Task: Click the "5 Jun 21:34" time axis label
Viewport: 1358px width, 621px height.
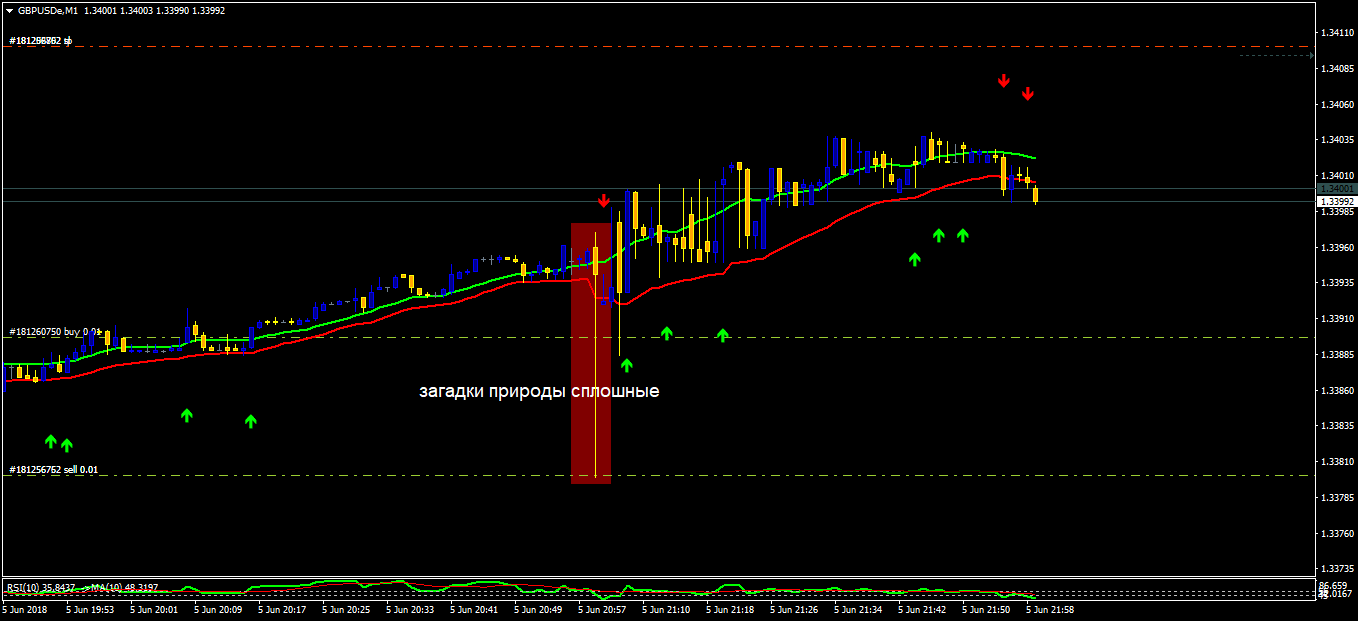Action: pyautogui.click(x=858, y=608)
